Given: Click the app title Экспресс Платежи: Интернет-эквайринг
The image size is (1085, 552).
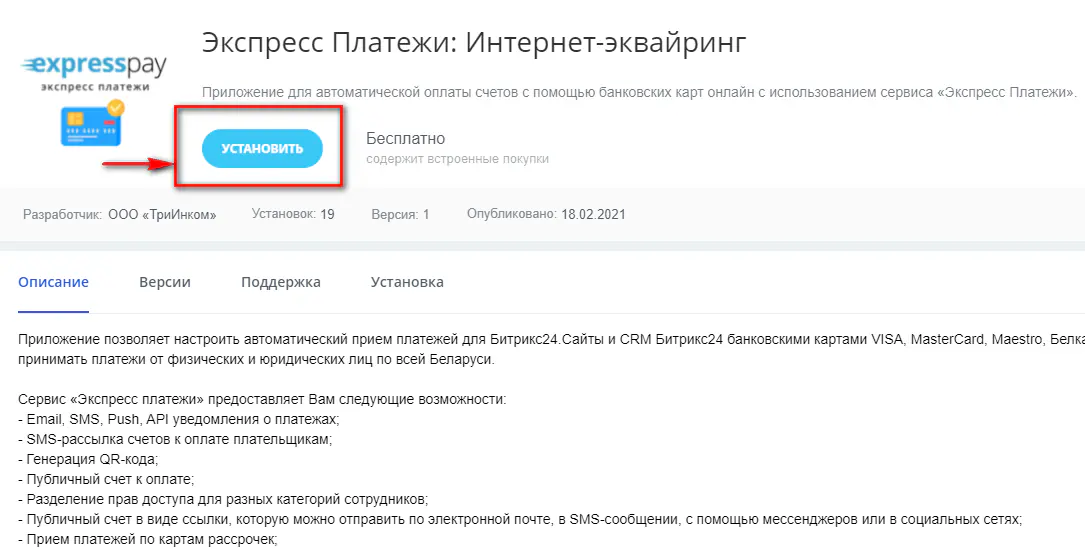Looking at the screenshot, I should click(x=474, y=43).
